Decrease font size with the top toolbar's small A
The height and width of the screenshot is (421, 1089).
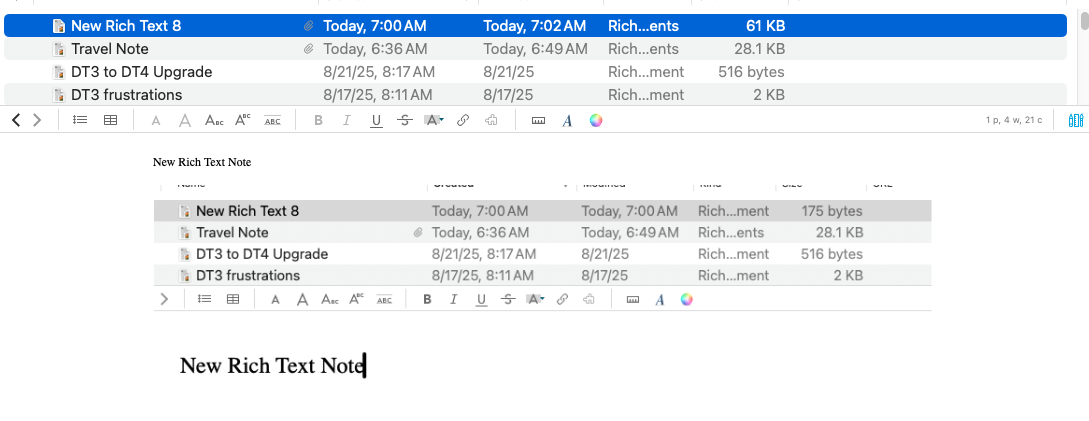[x=155, y=121]
